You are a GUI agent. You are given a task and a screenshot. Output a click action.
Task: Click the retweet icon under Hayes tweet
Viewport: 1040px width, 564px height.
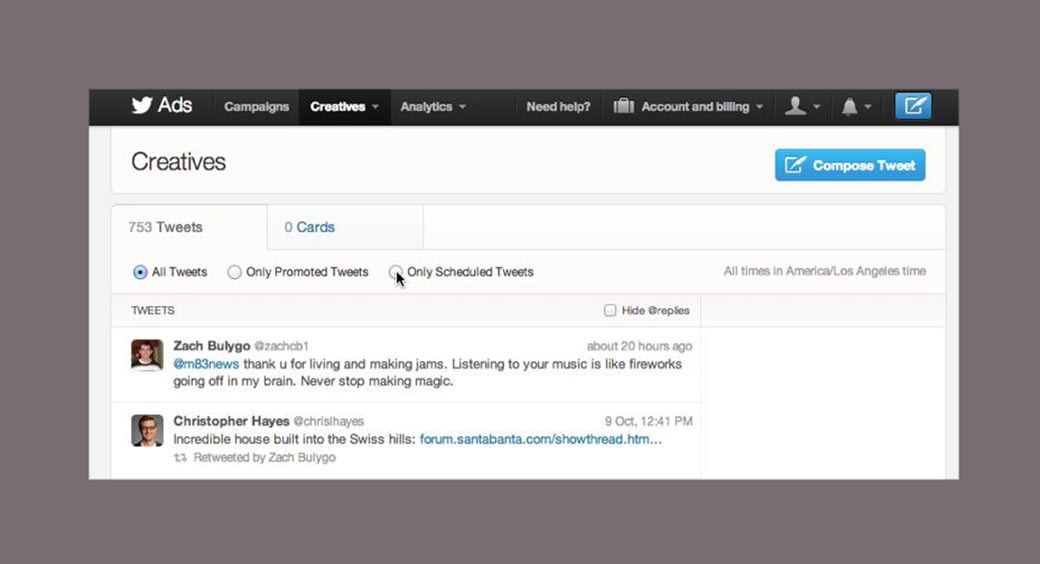[x=181, y=458]
